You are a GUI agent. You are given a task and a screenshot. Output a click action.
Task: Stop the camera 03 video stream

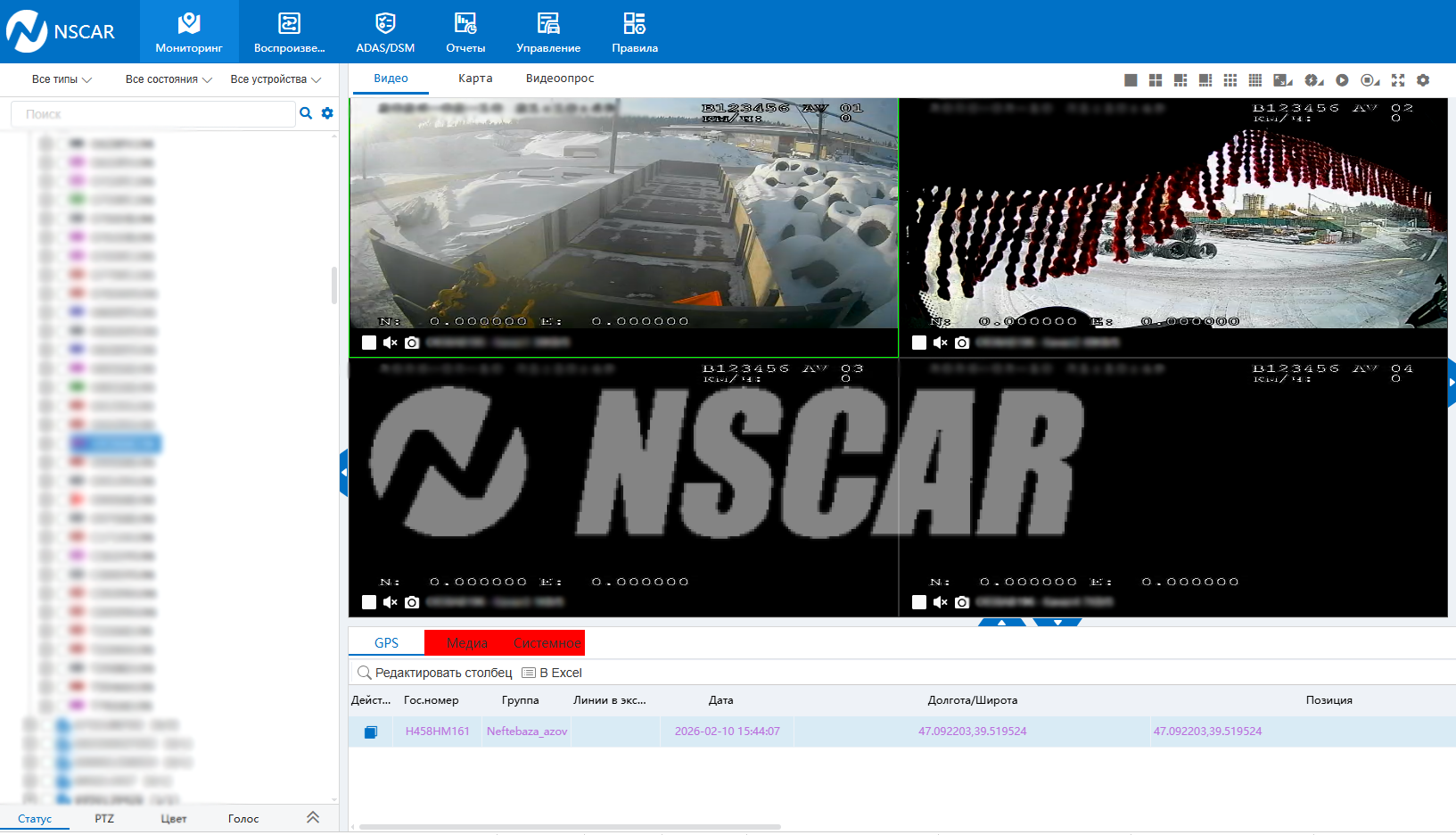369,602
